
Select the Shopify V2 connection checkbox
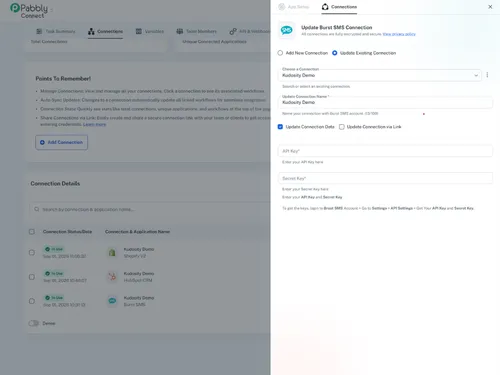[x=32, y=253]
